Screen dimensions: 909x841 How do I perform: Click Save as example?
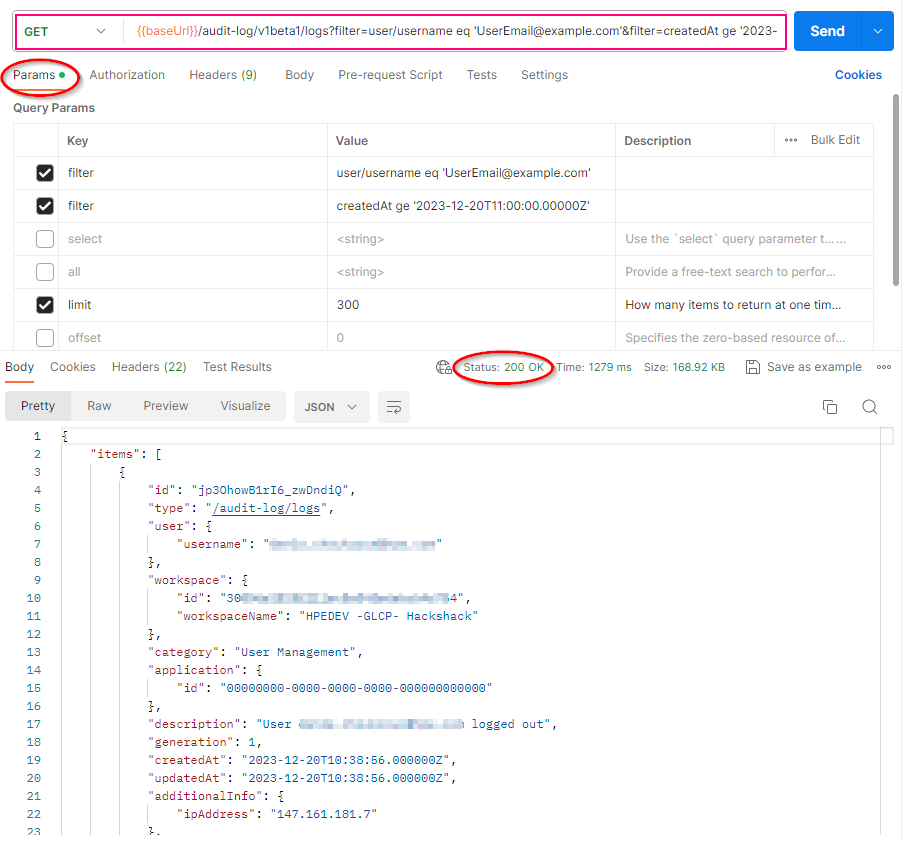803,367
